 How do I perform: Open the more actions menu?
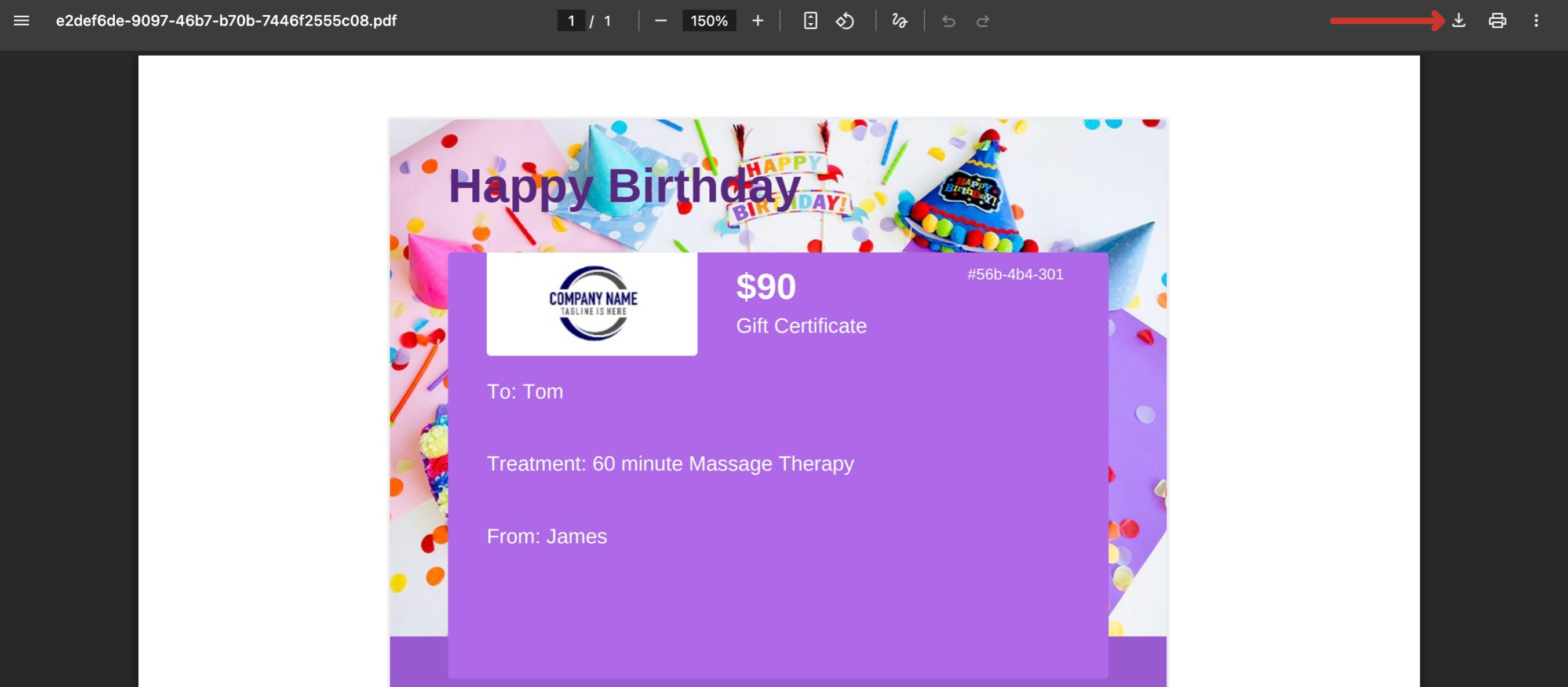1536,21
